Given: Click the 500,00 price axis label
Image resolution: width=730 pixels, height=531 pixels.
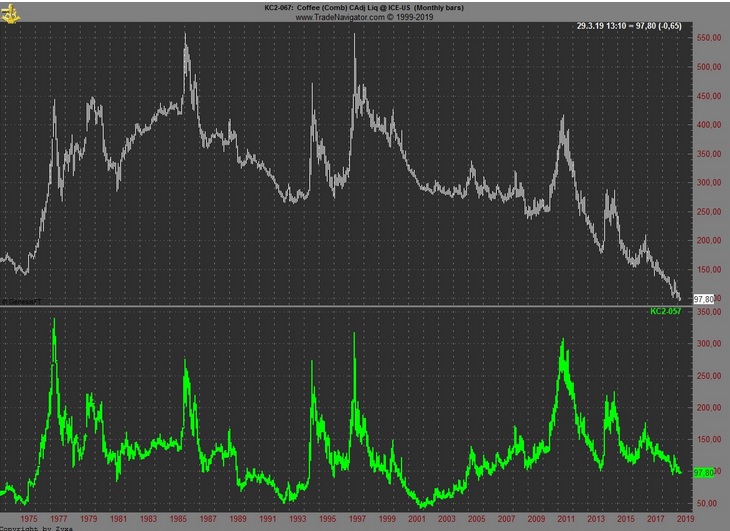Looking at the screenshot, I should pyautogui.click(x=709, y=67).
